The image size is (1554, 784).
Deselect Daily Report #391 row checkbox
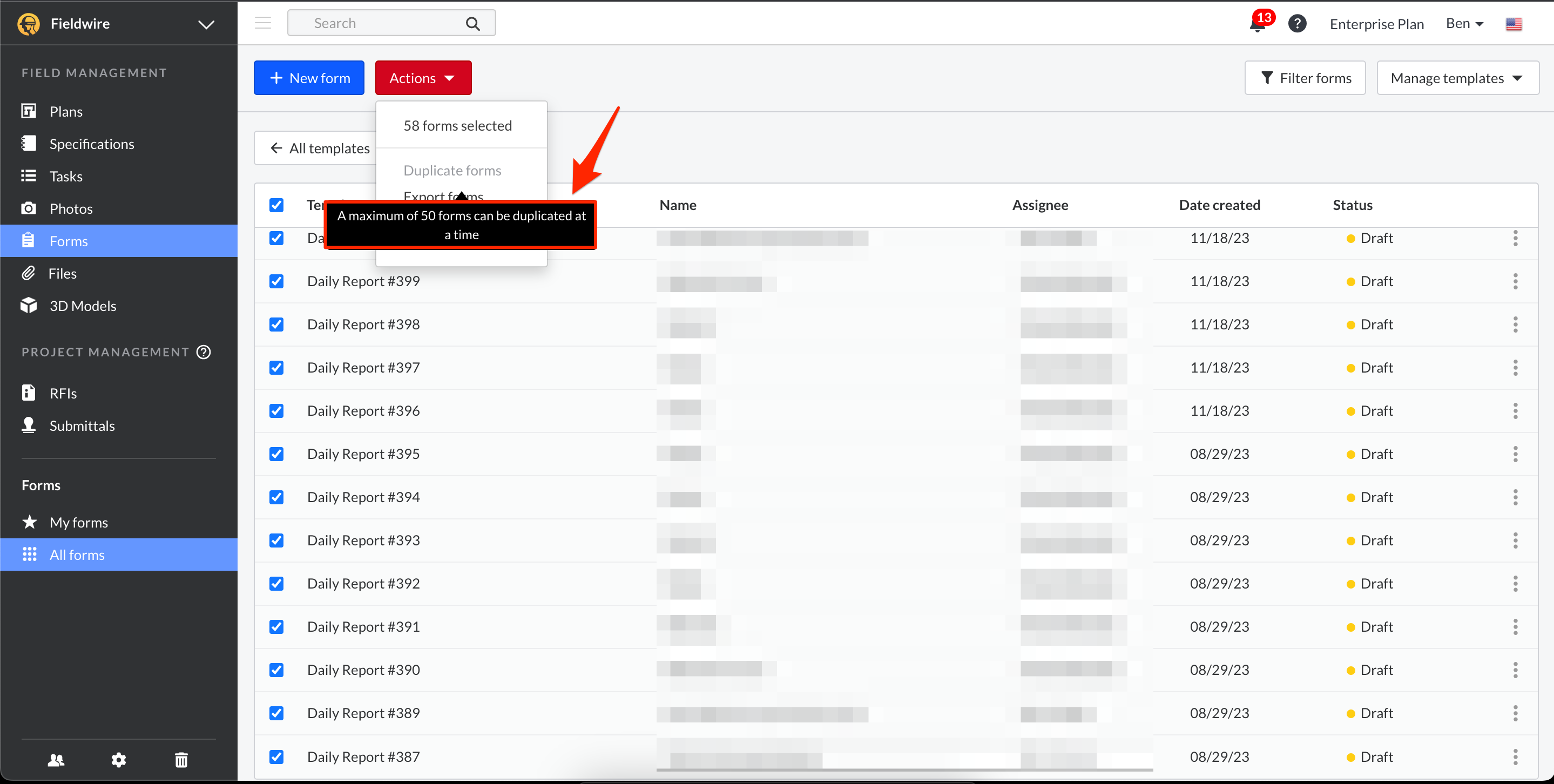pyautogui.click(x=276, y=627)
